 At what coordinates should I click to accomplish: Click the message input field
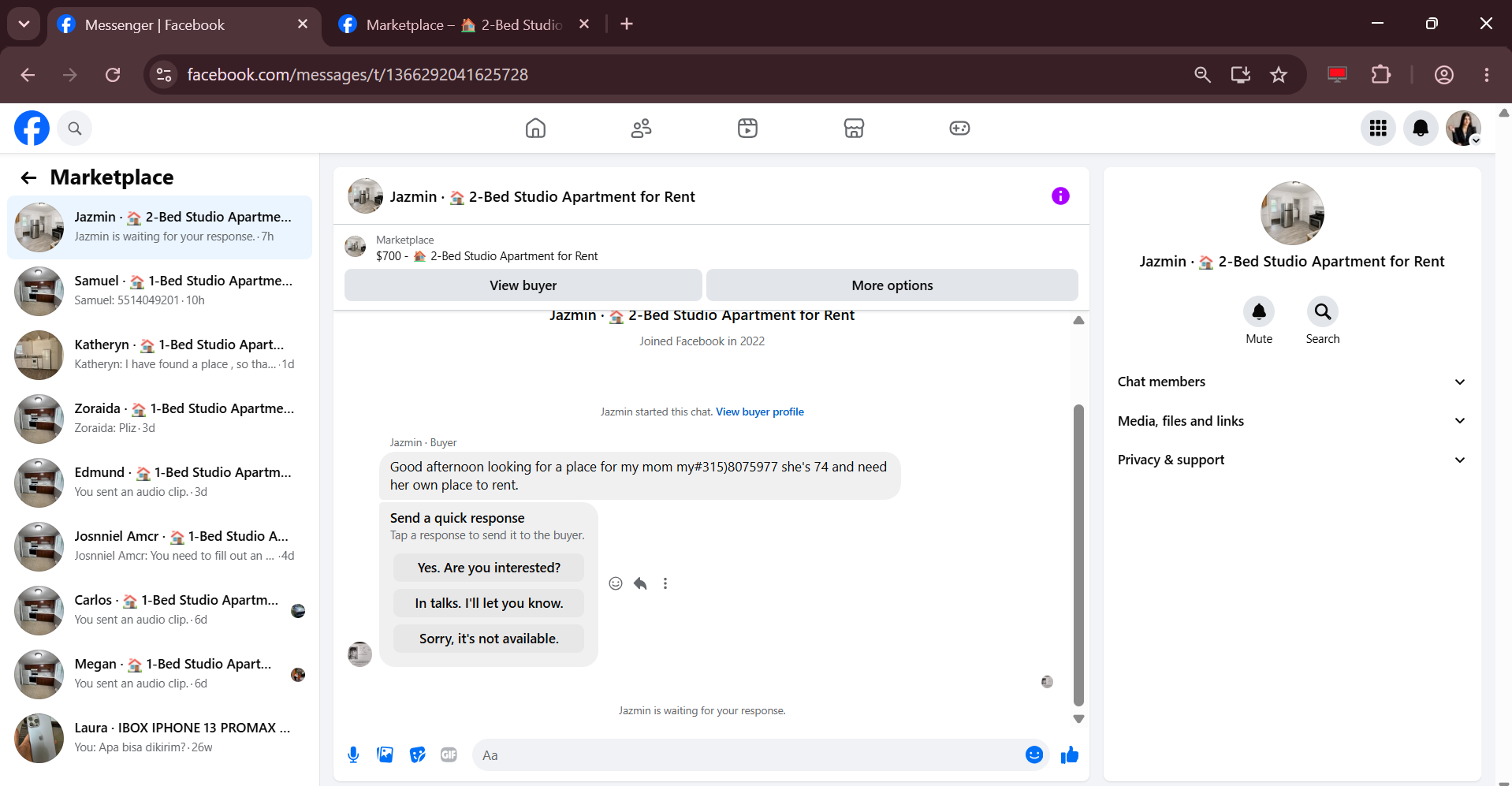749,755
